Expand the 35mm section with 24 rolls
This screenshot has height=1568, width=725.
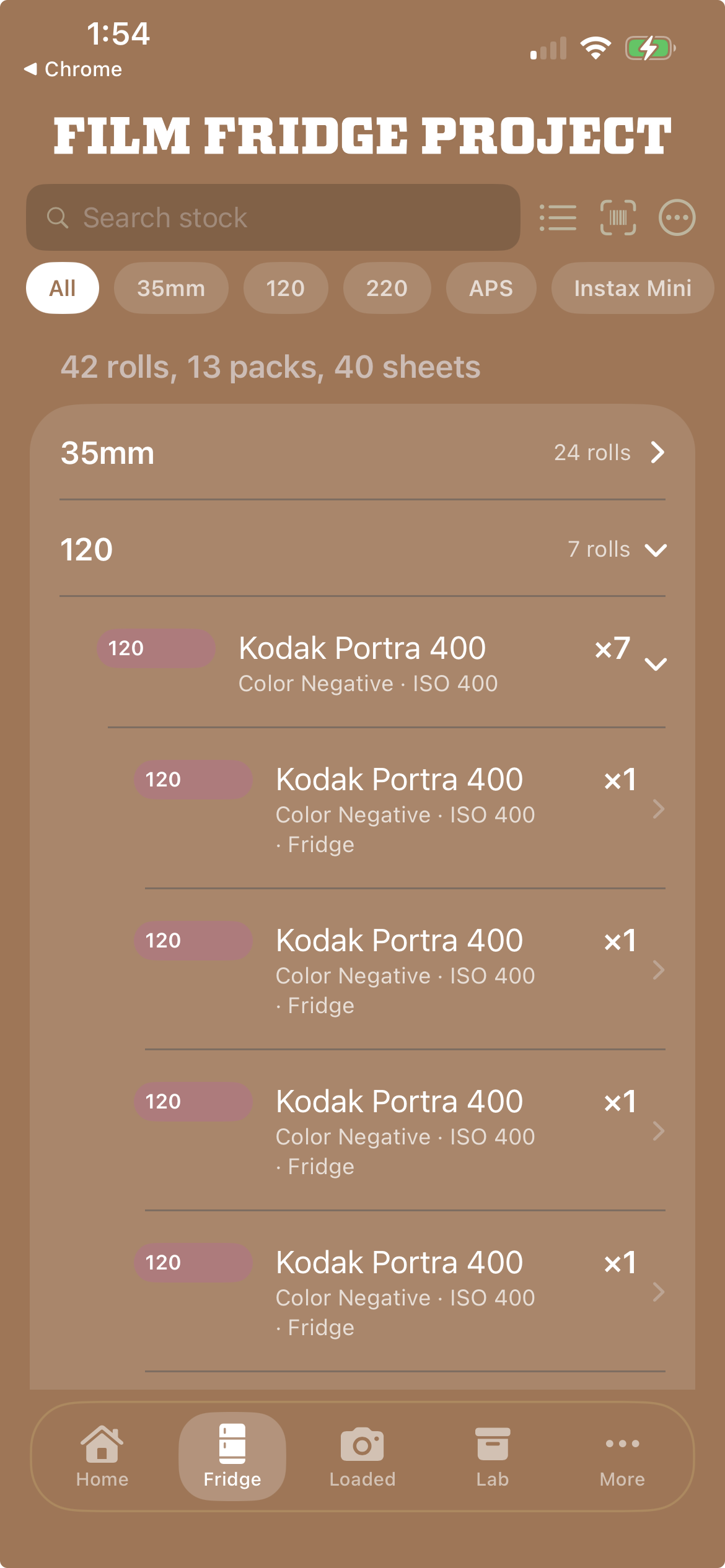362,453
